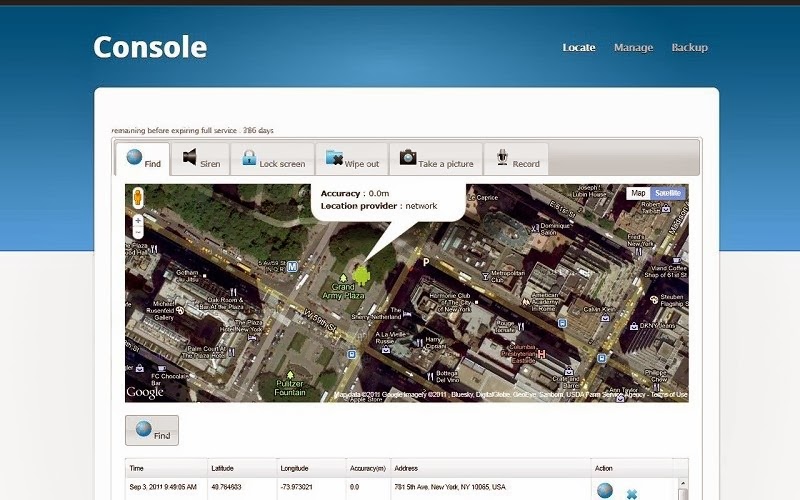800x500 pixels.
Task: Go to the Locate page
Action: pyautogui.click(x=579, y=47)
